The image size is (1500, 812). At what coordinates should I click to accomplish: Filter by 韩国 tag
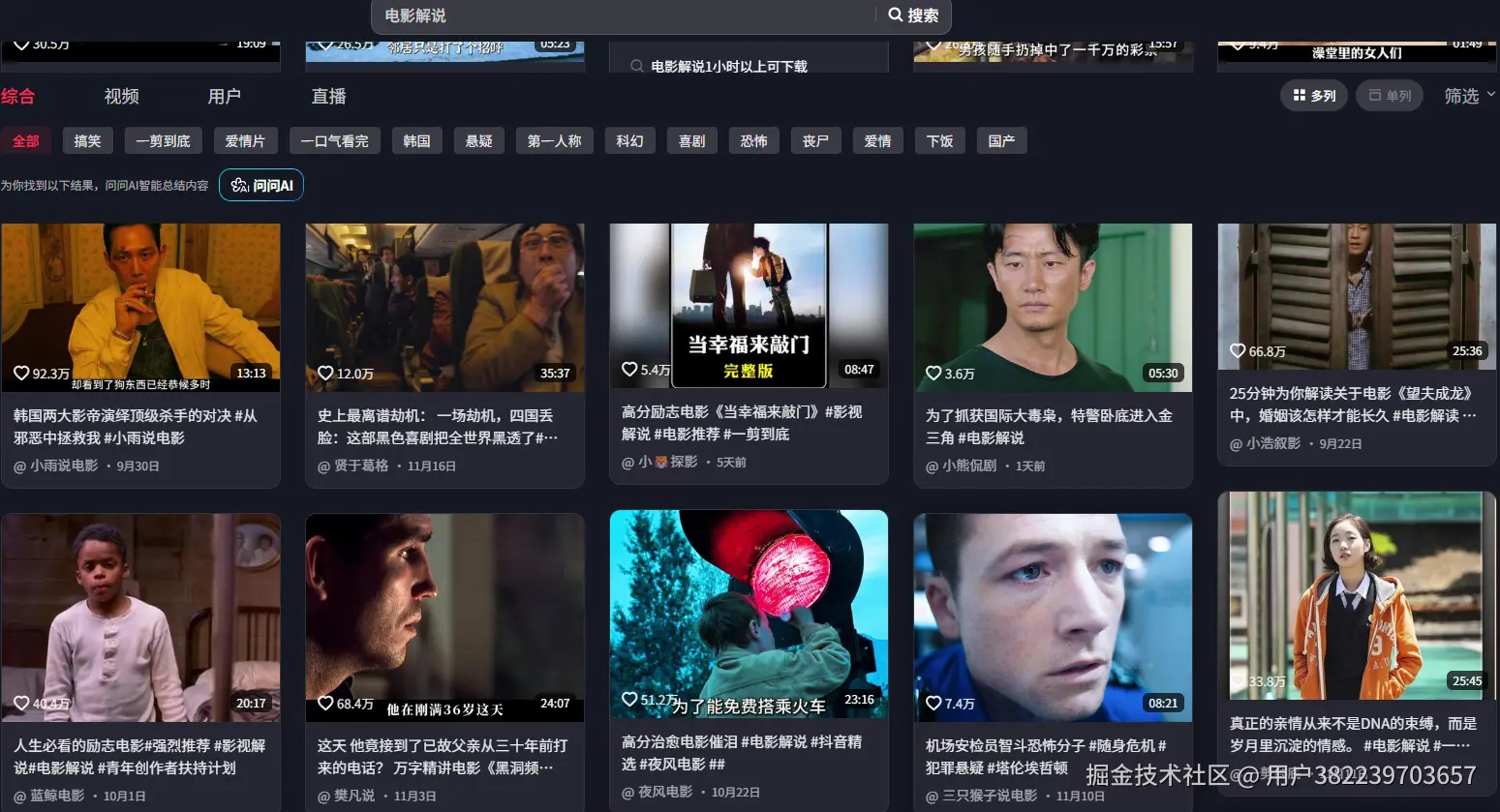417,140
